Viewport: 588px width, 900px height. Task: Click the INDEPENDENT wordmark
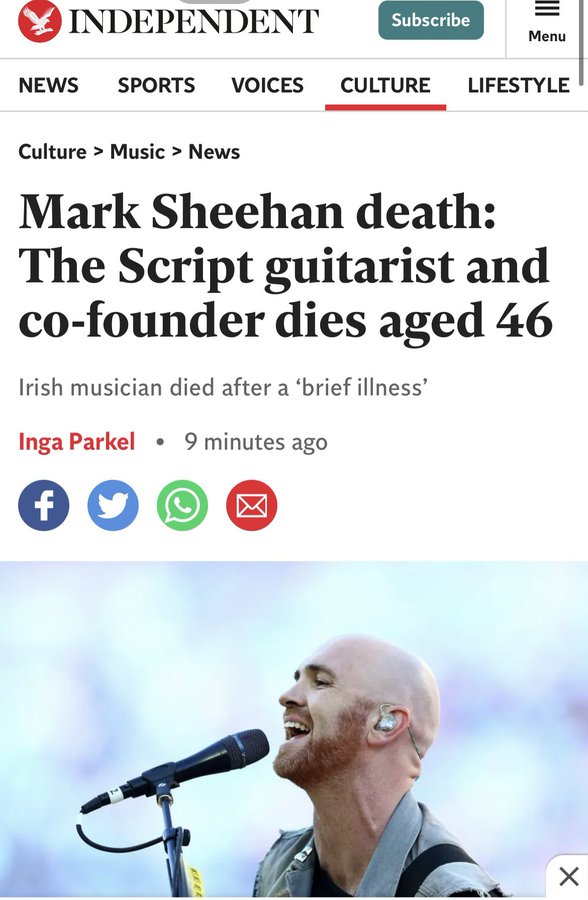pyautogui.click(x=194, y=21)
